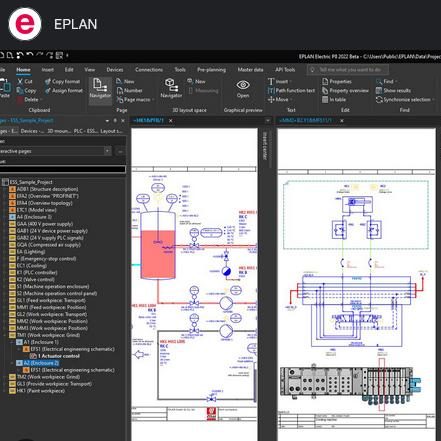Open the Interactive pages filter dropdown

107,151
